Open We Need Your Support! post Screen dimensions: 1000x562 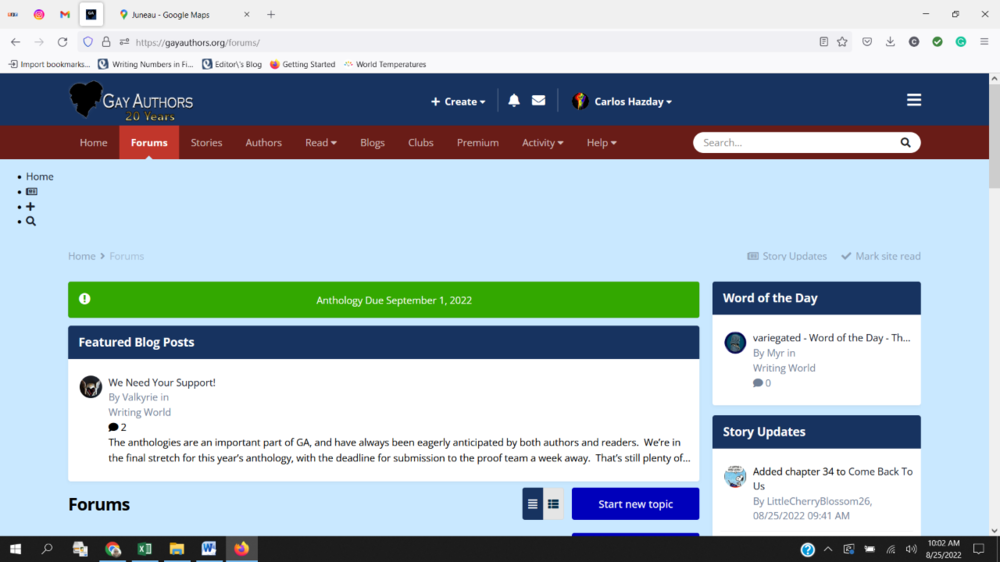162,382
